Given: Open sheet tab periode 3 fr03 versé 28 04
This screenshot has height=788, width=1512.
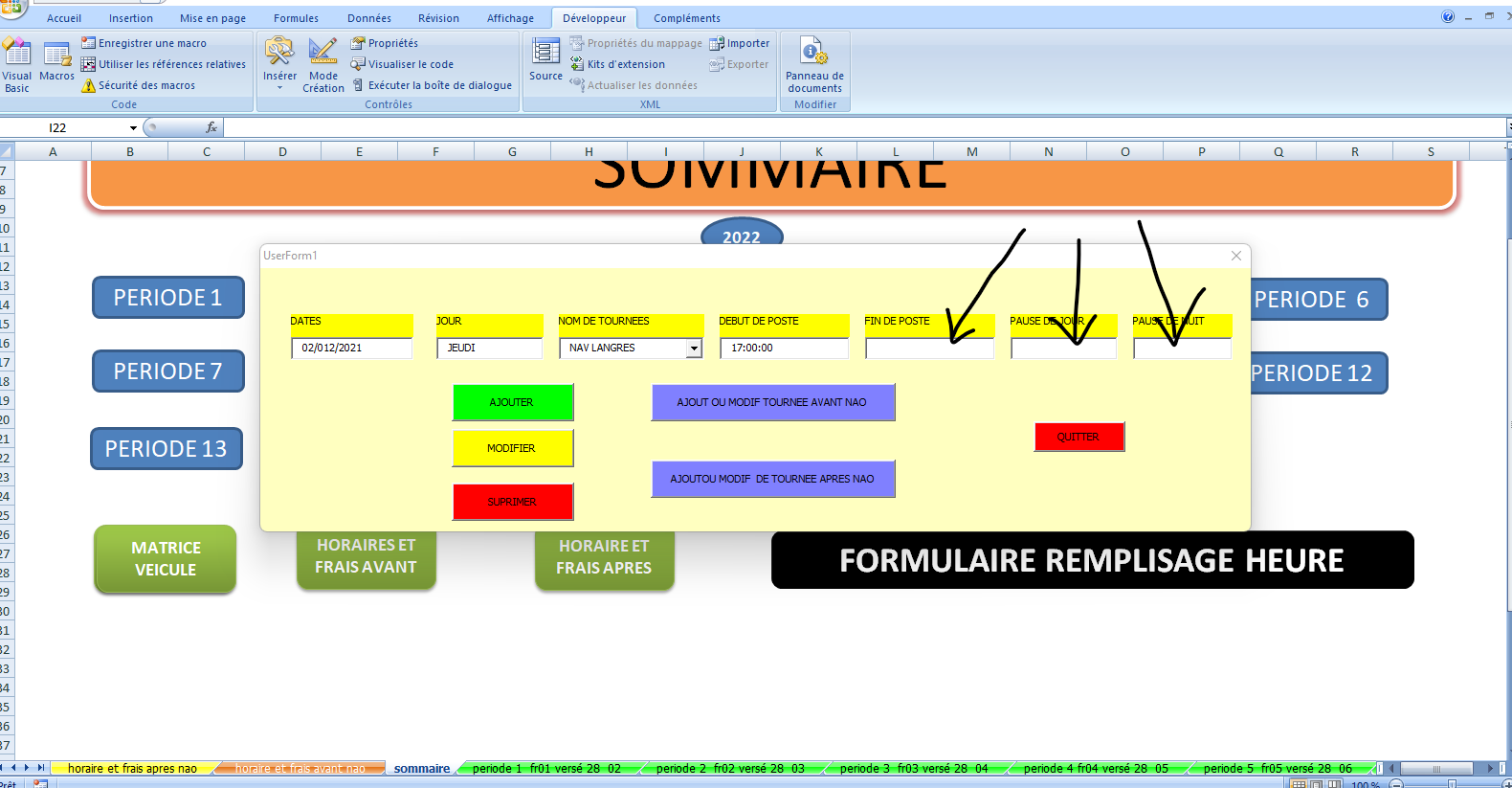Looking at the screenshot, I should click(x=914, y=768).
